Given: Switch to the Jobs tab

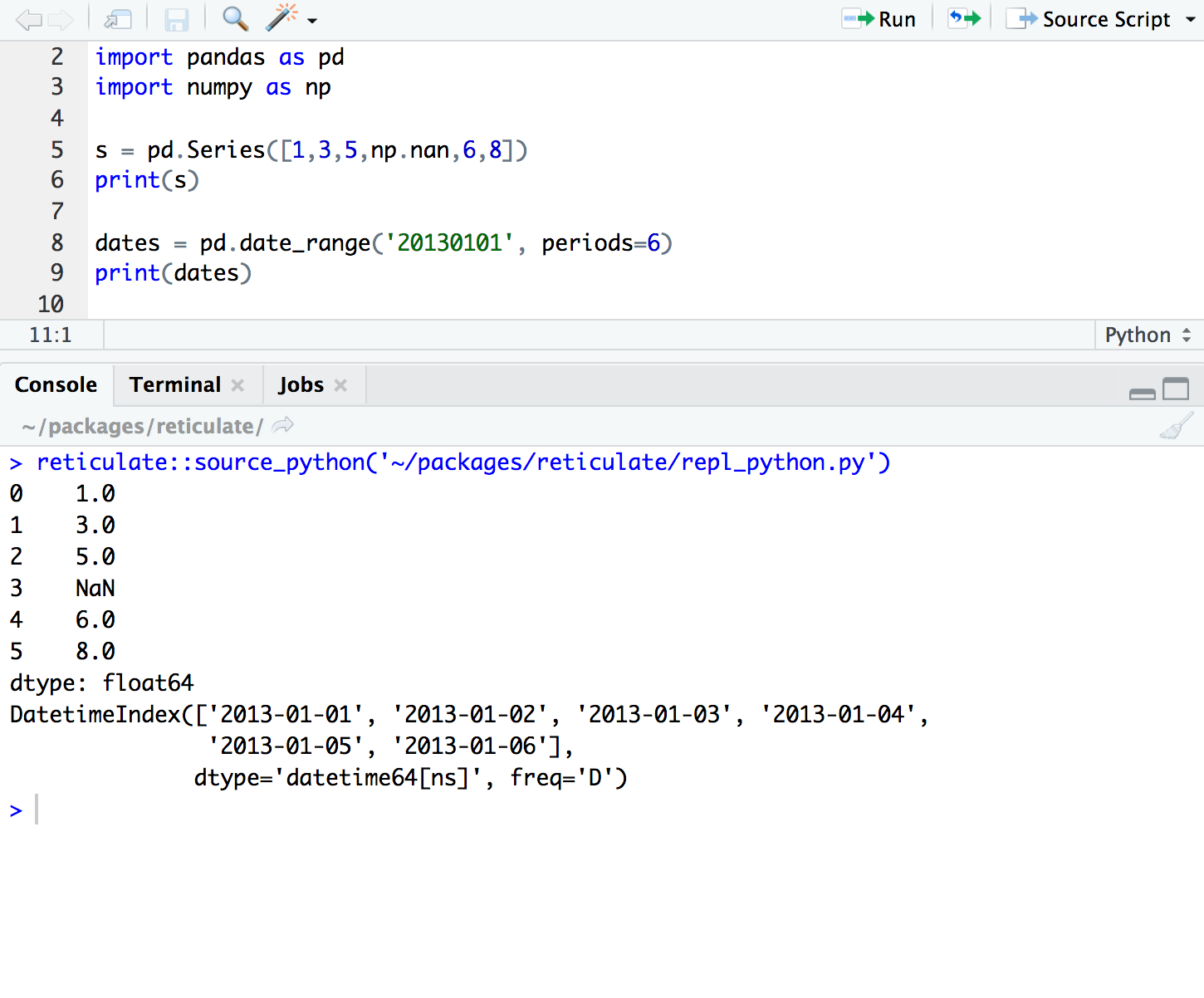Looking at the screenshot, I should point(301,384).
